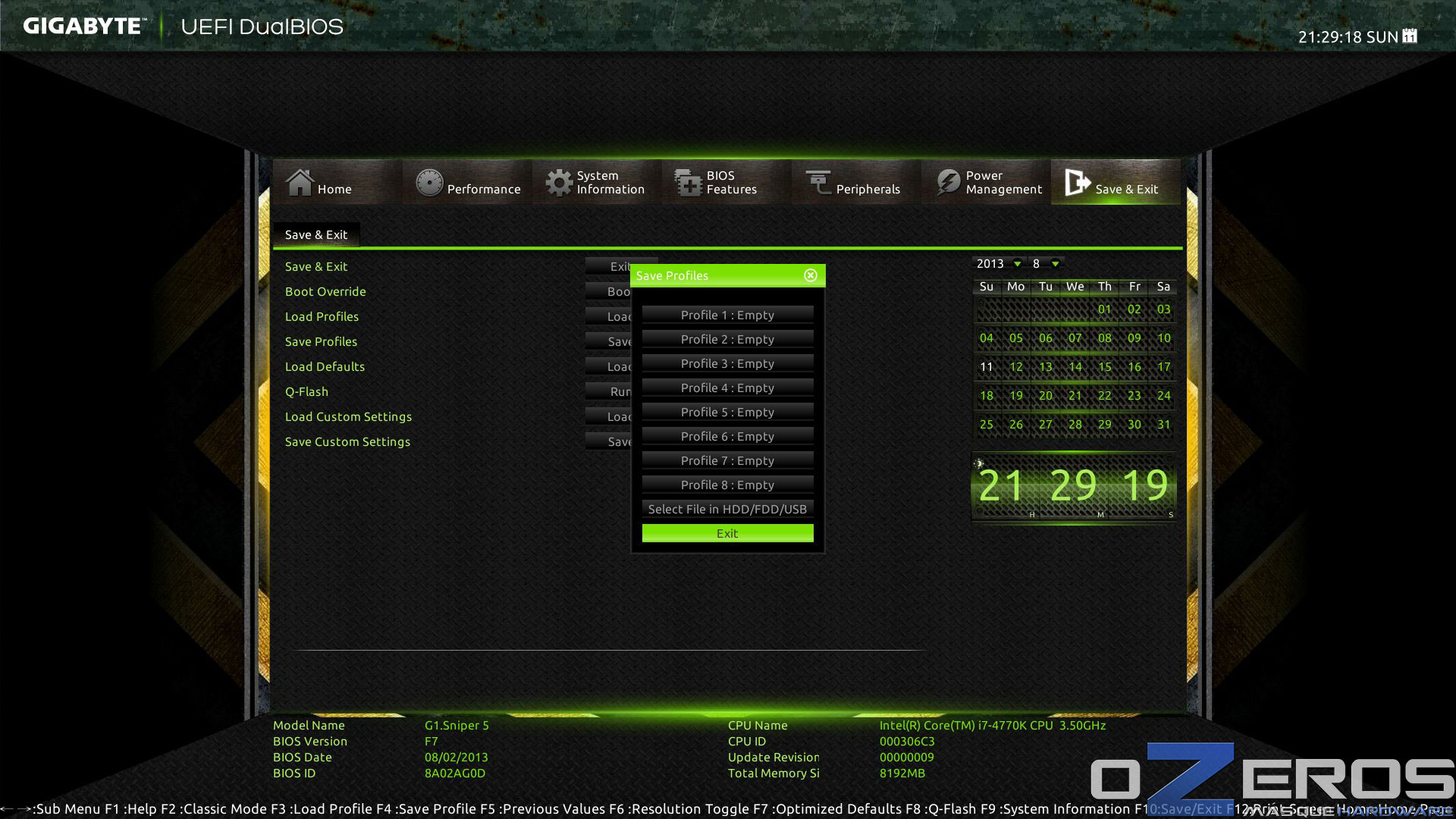Pick calendar day 11
Image resolution: width=1456 pixels, height=819 pixels.
(x=987, y=367)
